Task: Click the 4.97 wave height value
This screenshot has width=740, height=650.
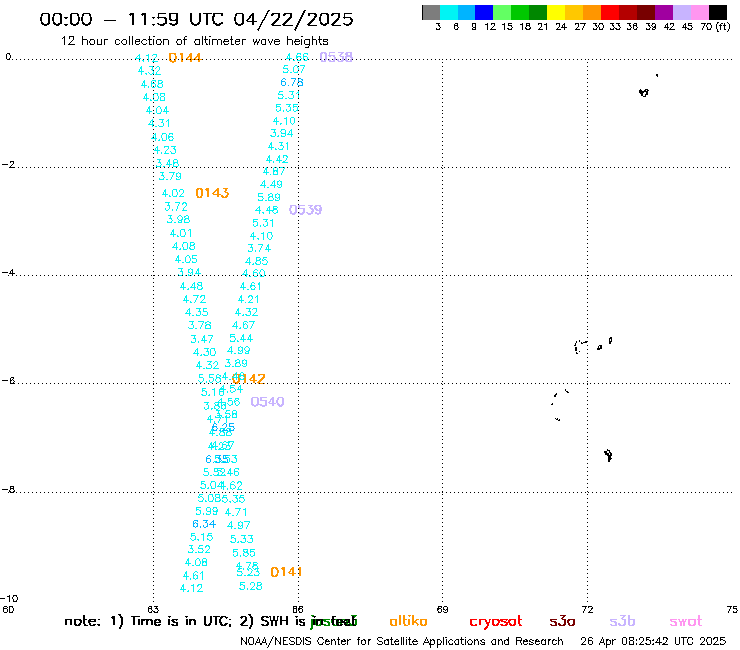Action: tap(238, 525)
